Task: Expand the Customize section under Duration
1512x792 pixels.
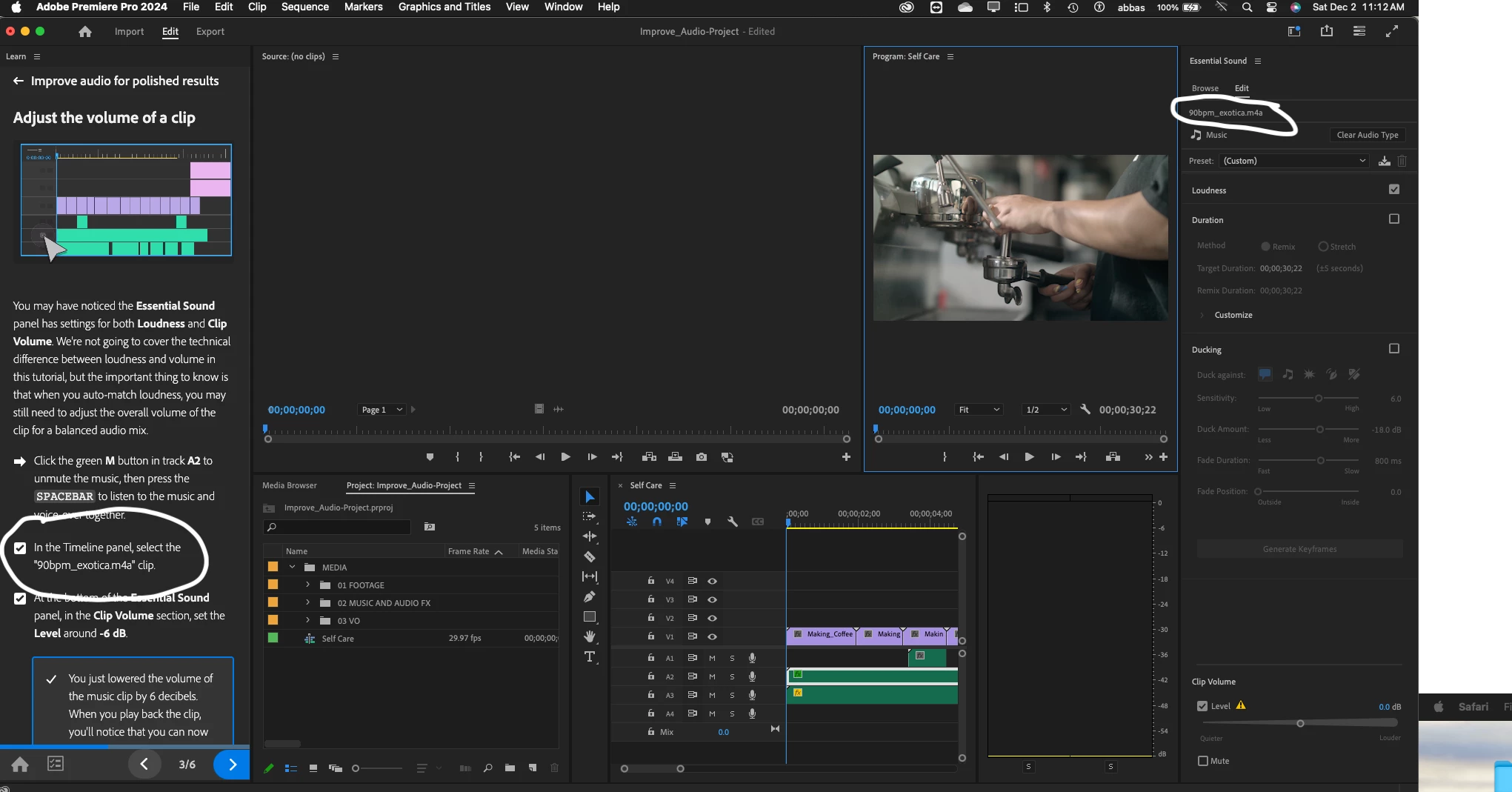Action: click(1202, 315)
